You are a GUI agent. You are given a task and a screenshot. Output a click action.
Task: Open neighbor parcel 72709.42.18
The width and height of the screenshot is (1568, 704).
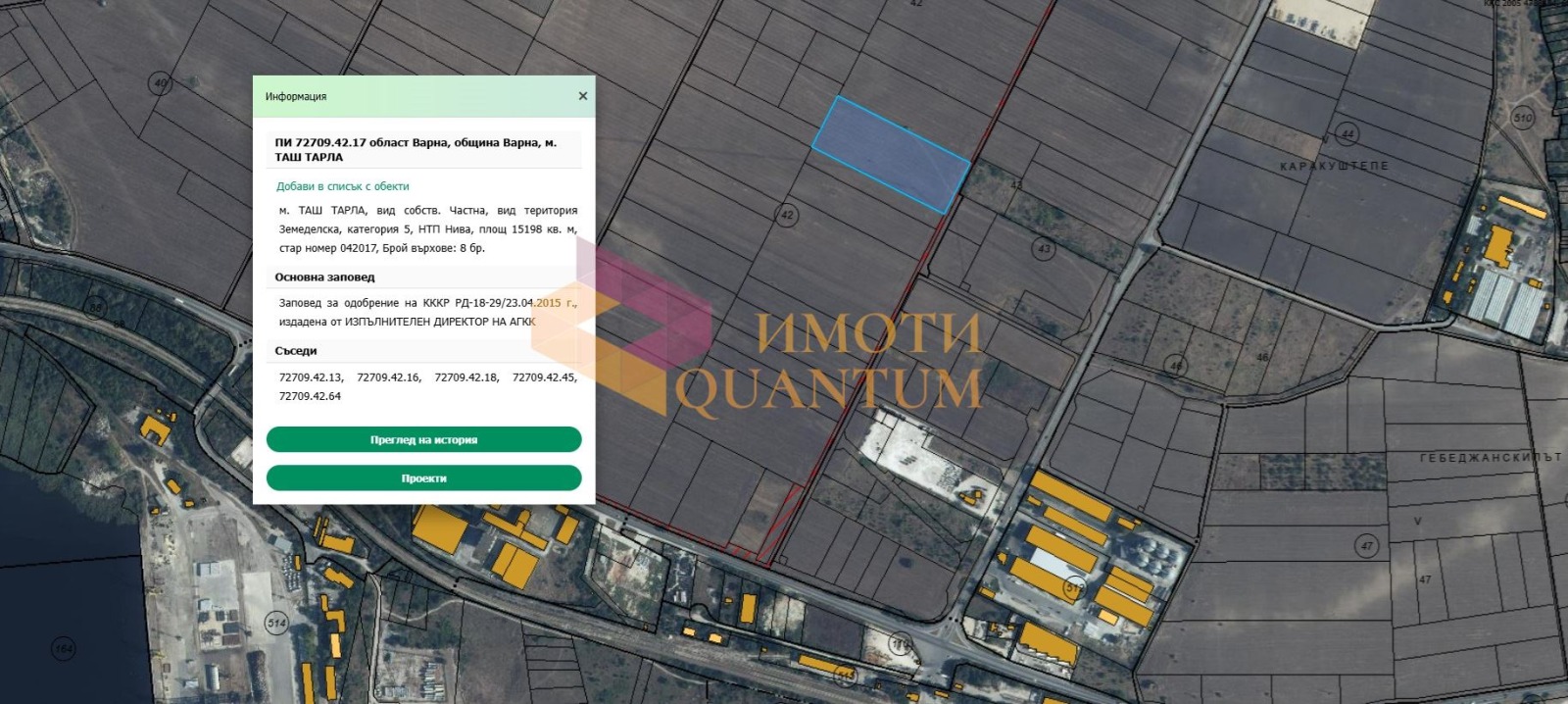[x=465, y=377]
